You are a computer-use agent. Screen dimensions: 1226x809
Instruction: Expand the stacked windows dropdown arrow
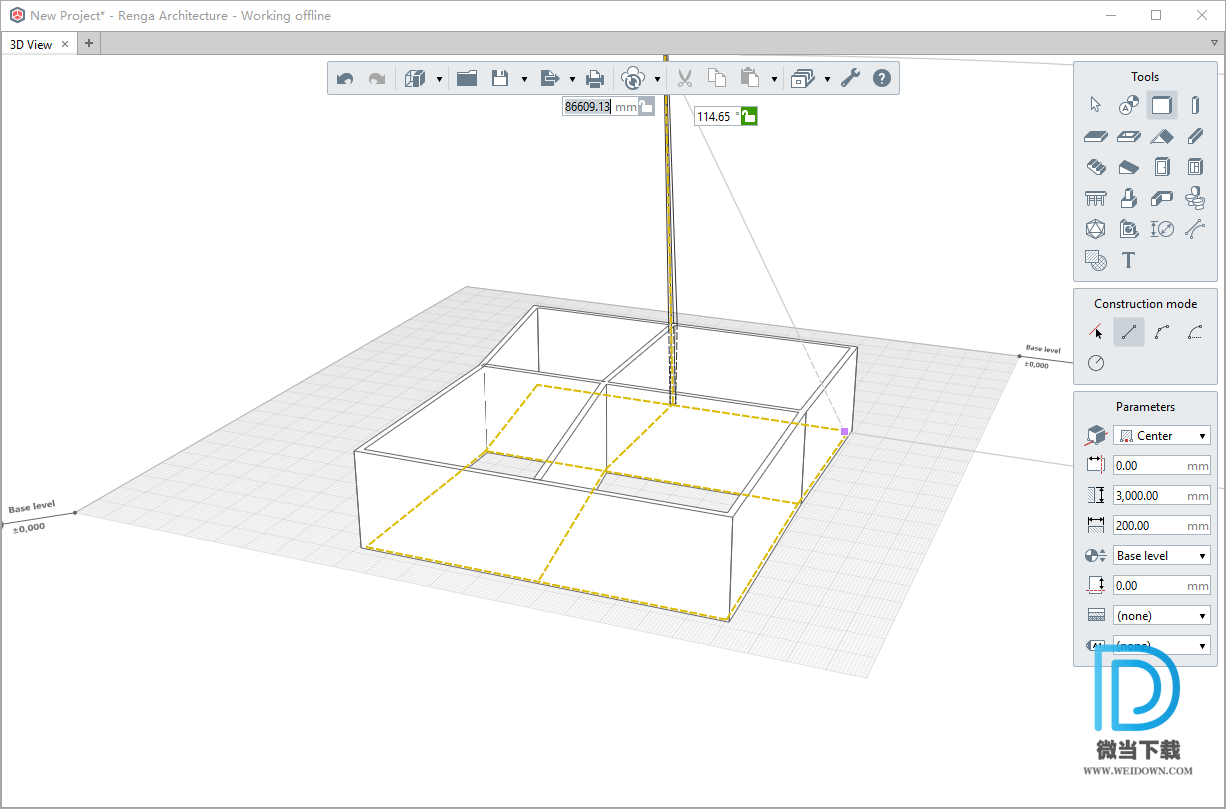click(x=827, y=79)
